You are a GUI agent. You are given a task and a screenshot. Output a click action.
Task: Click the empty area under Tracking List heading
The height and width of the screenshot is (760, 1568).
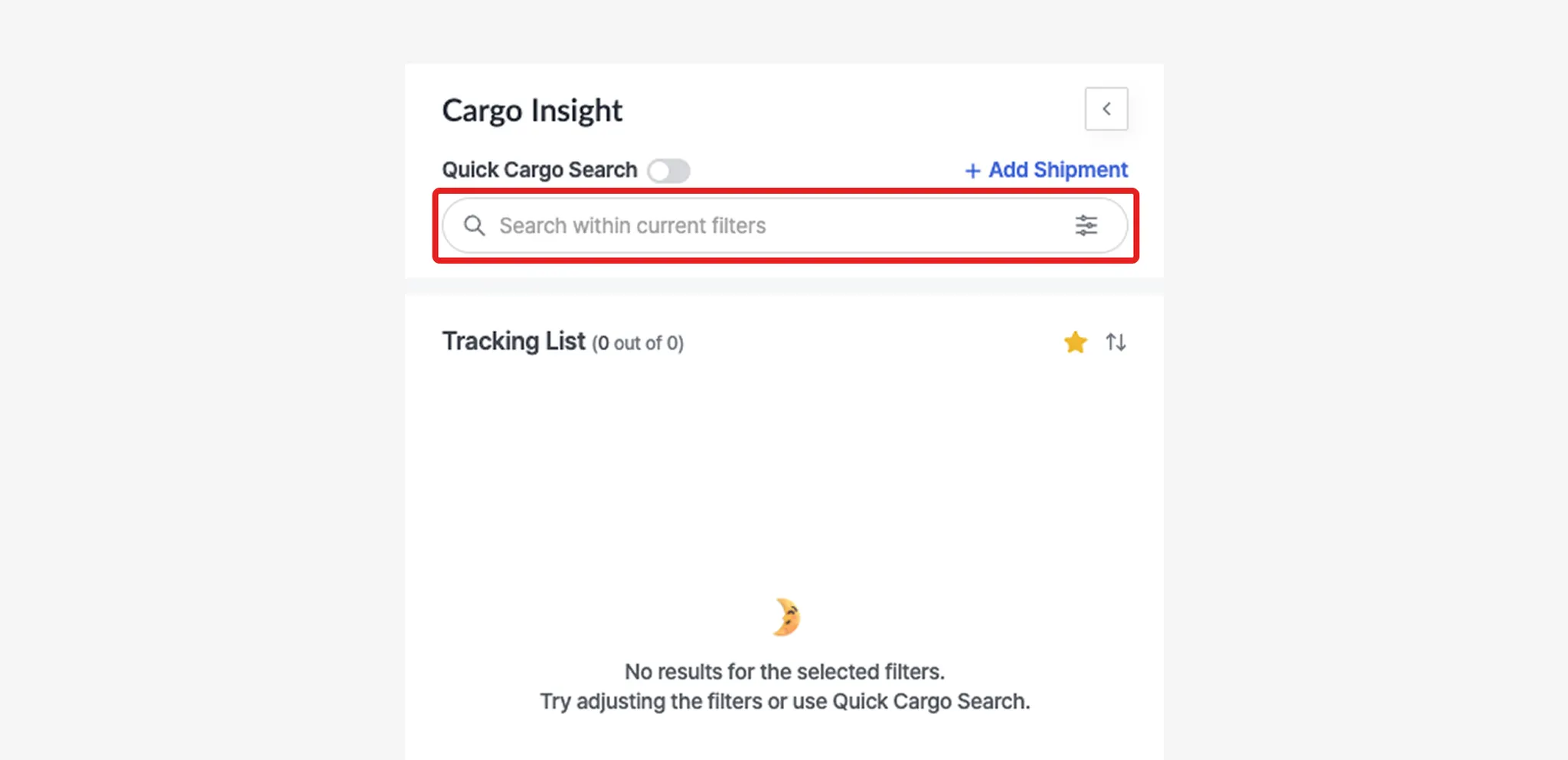coord(784,475)
